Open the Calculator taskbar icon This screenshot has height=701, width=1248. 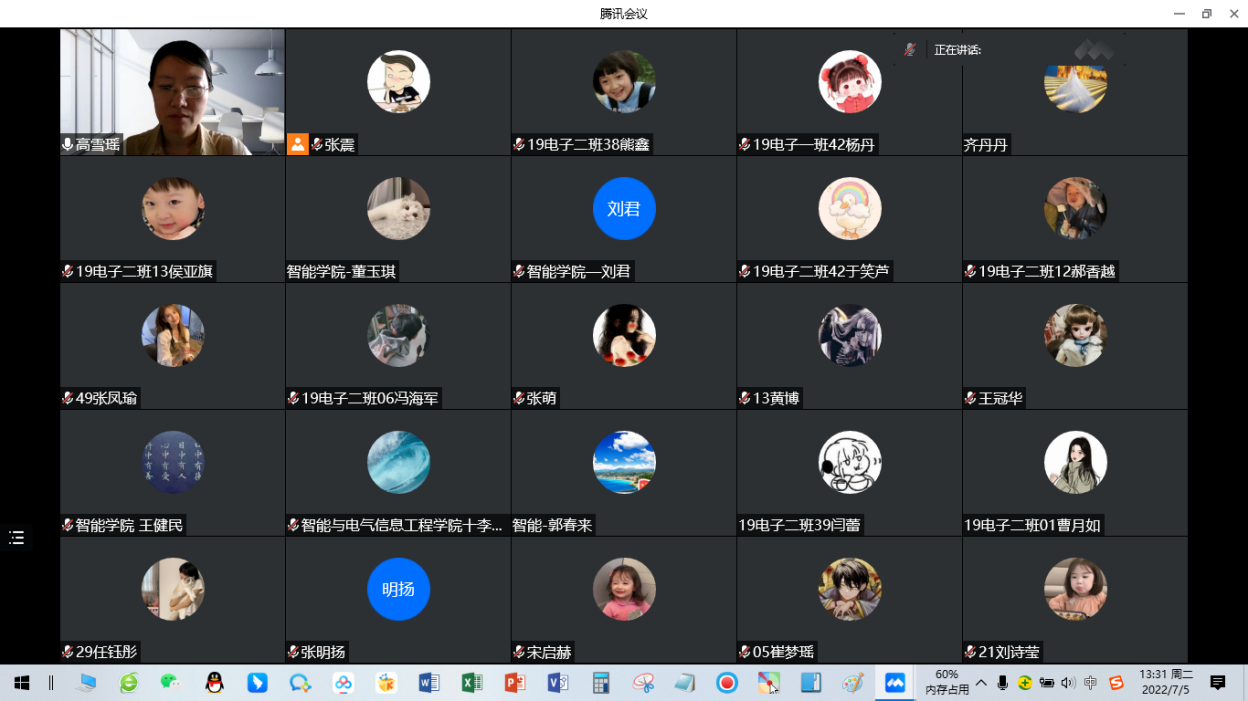click(x=601, y=683)
